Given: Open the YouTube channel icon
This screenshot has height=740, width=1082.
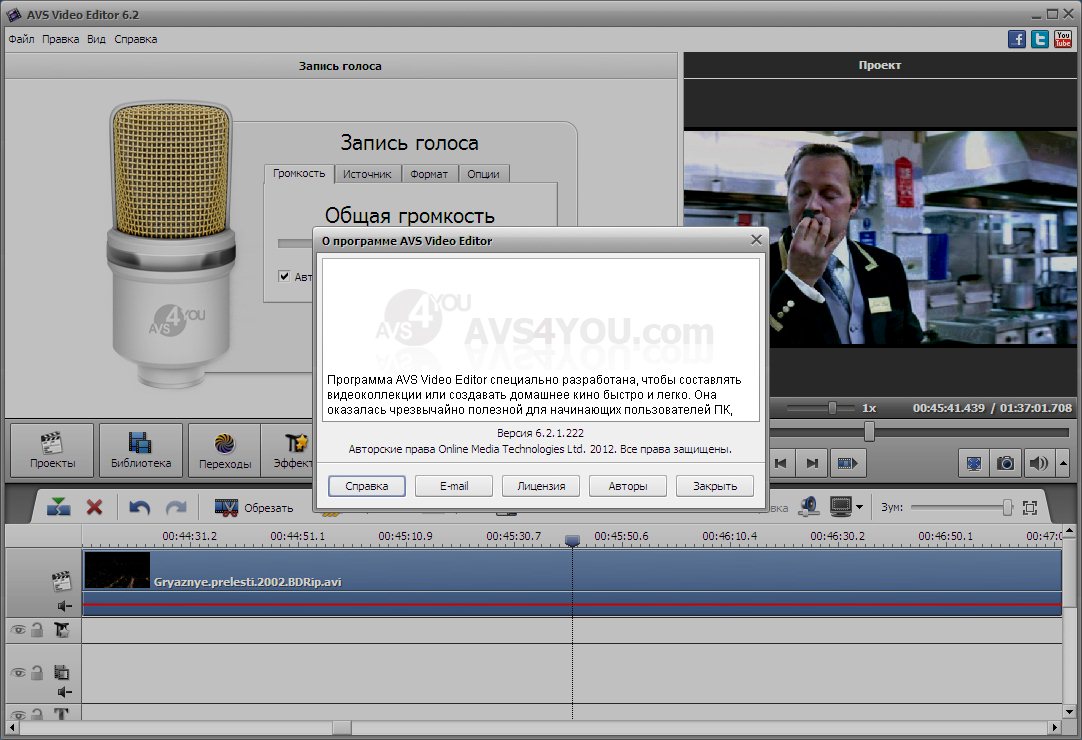Looking at the screenshot, I should coord(1063,39).
